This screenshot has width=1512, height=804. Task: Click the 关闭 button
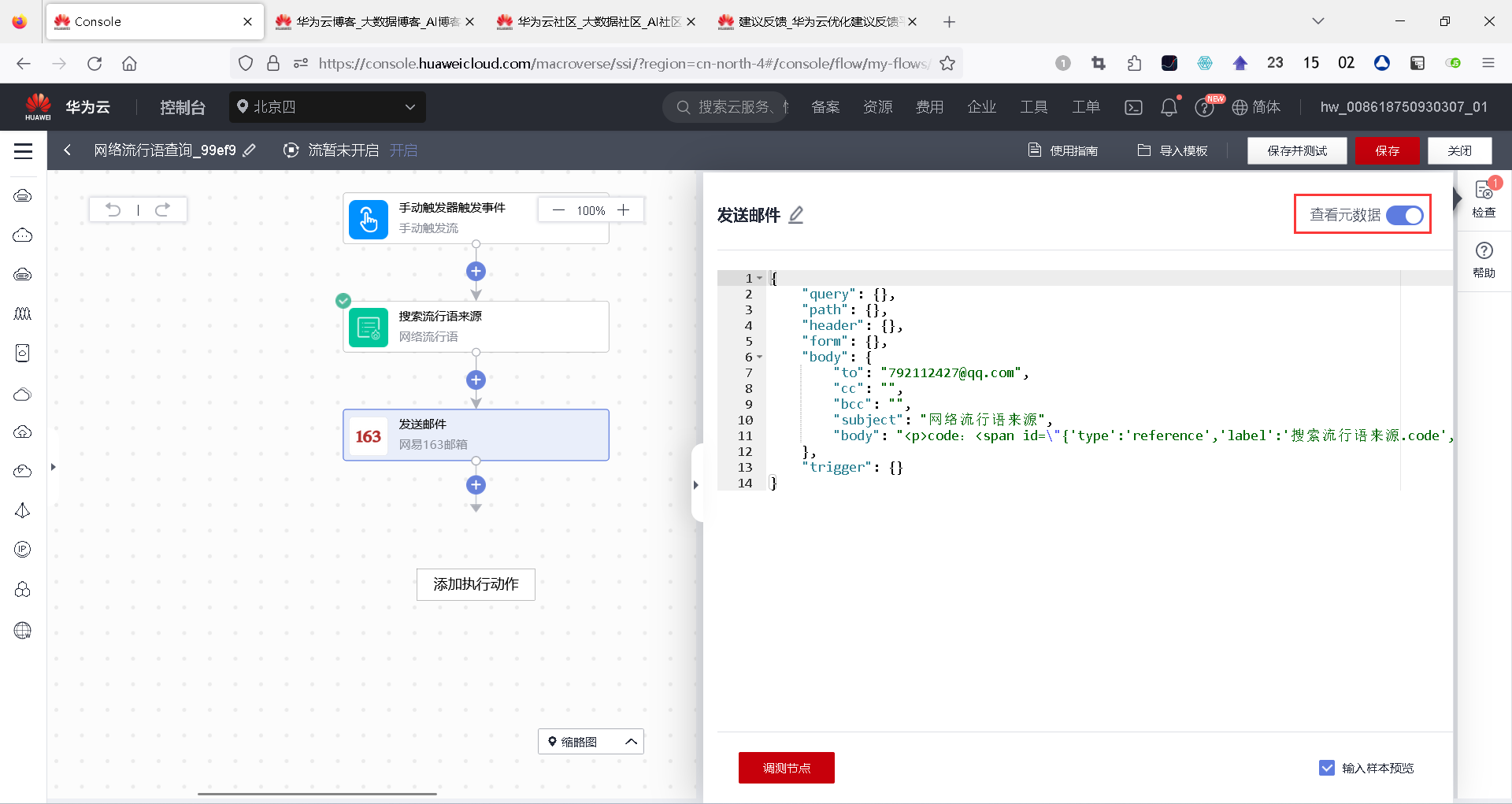pos(1460,150)
